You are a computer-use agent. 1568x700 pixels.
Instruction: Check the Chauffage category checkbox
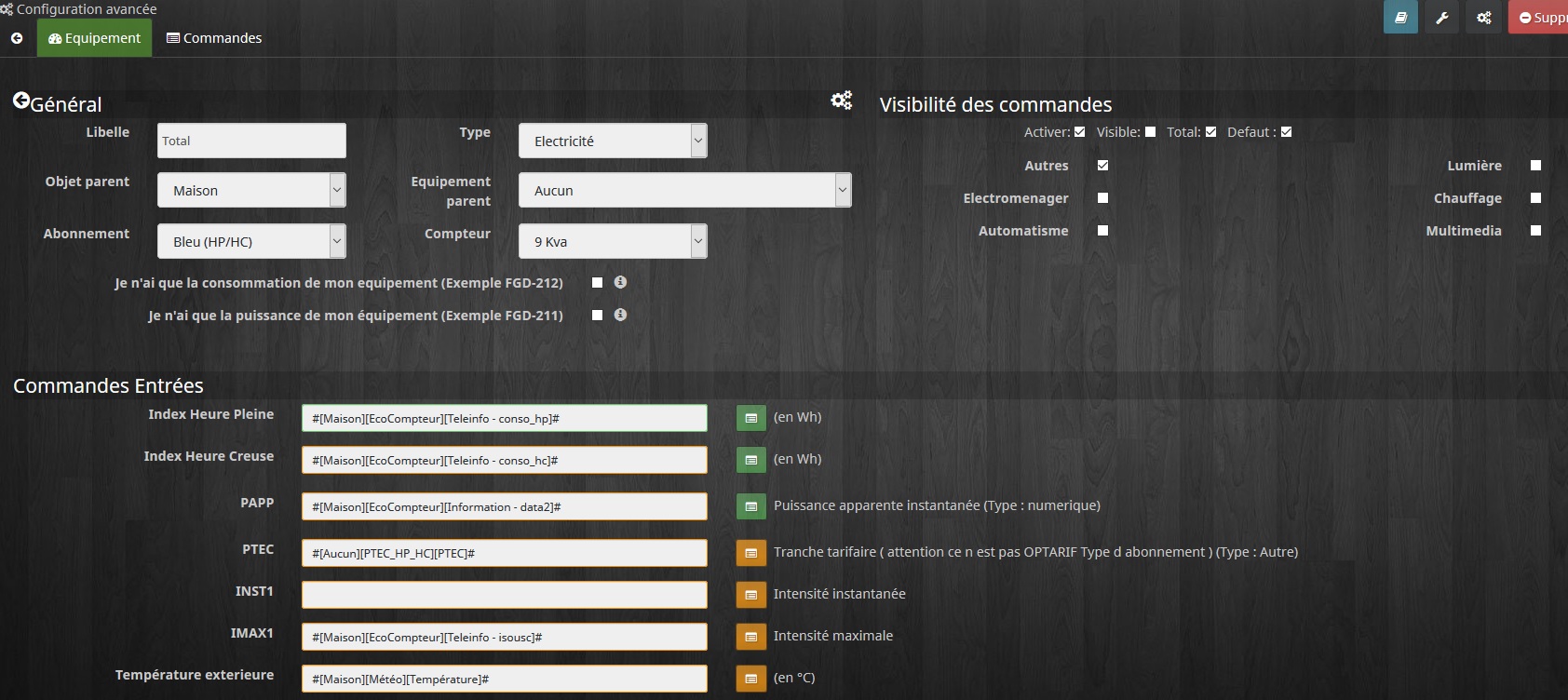1536,198
